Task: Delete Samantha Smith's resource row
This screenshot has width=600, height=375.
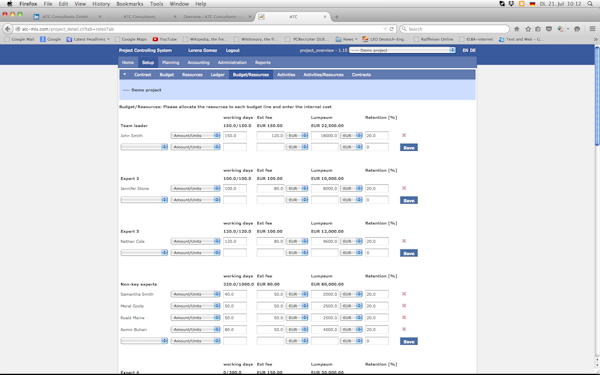Action: (404, 294)
